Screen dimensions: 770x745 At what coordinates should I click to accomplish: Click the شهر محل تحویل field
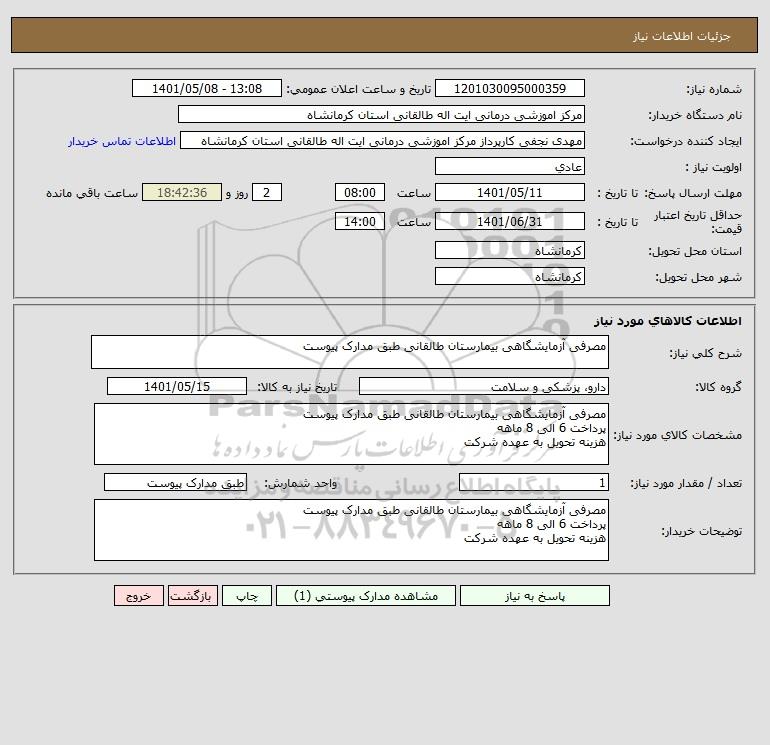(510, 276)
